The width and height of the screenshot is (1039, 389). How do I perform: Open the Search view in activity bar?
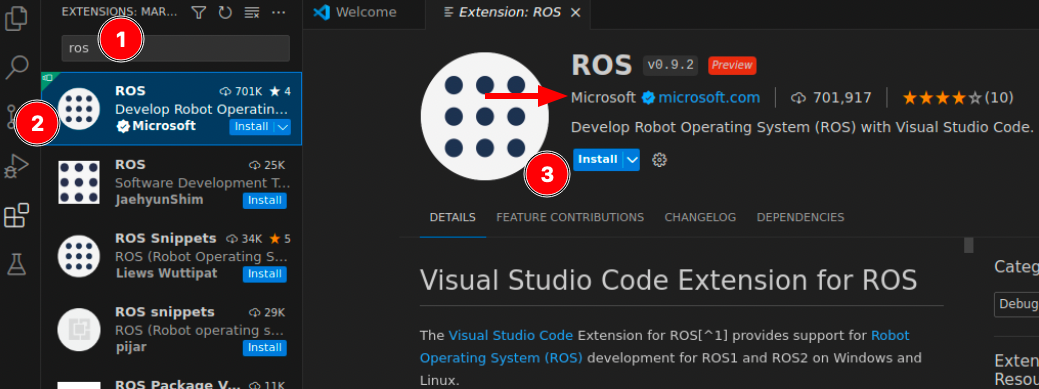coord(16,67)
